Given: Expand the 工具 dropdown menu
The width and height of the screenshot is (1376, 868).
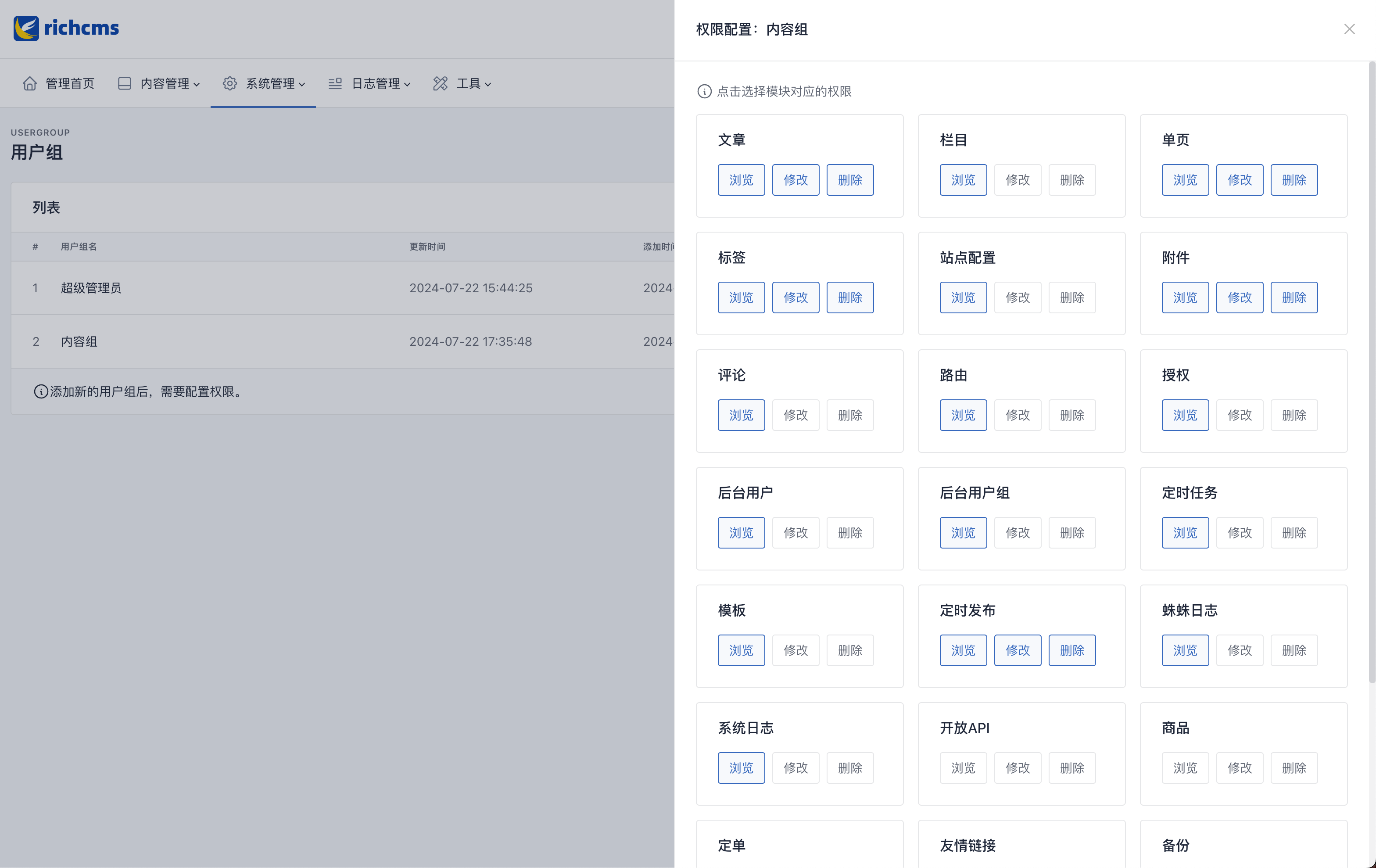Looking at the screenshot, I should (463, 83).
